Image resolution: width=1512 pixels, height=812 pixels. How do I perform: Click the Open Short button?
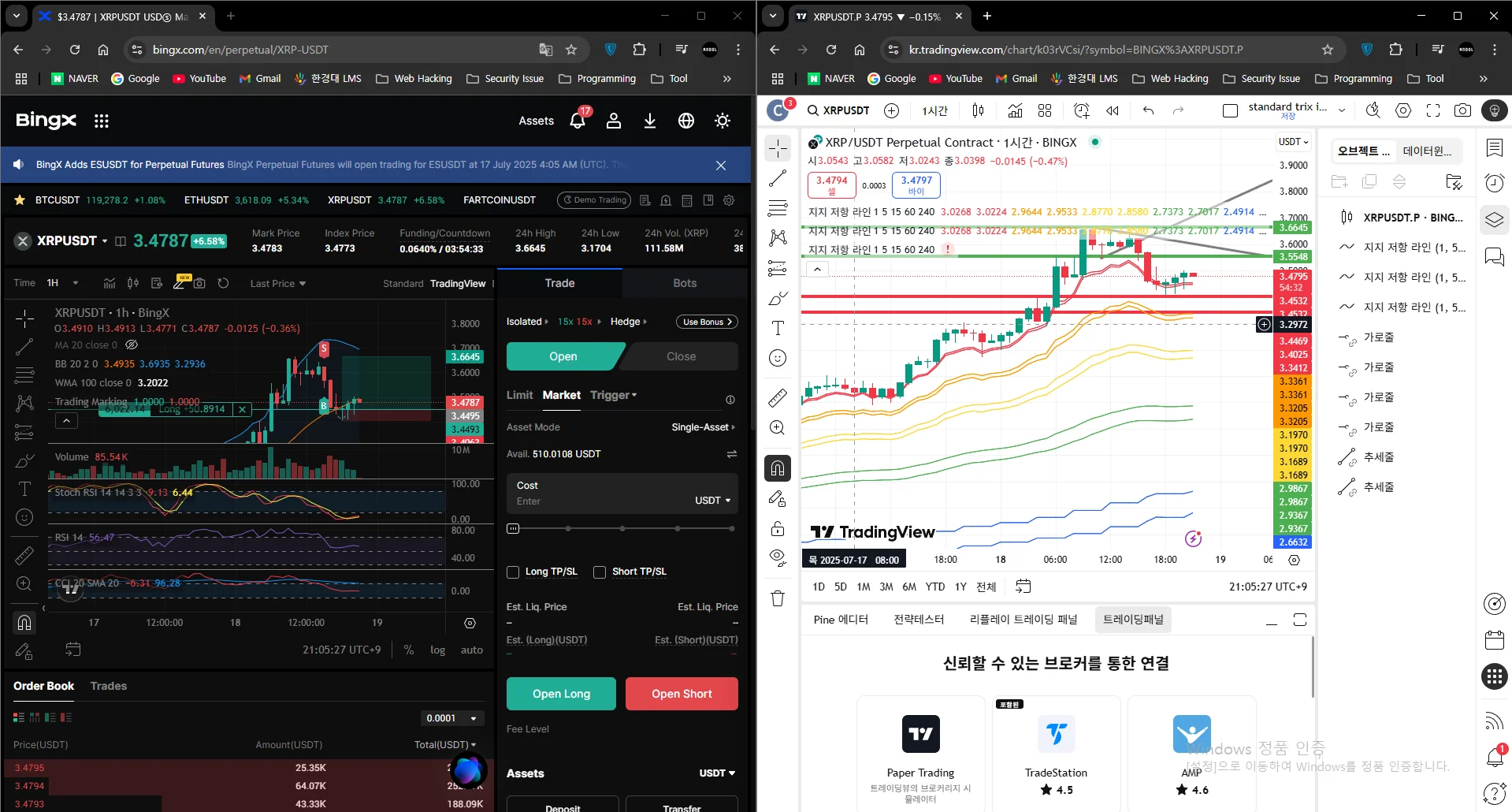click(682, 694)
